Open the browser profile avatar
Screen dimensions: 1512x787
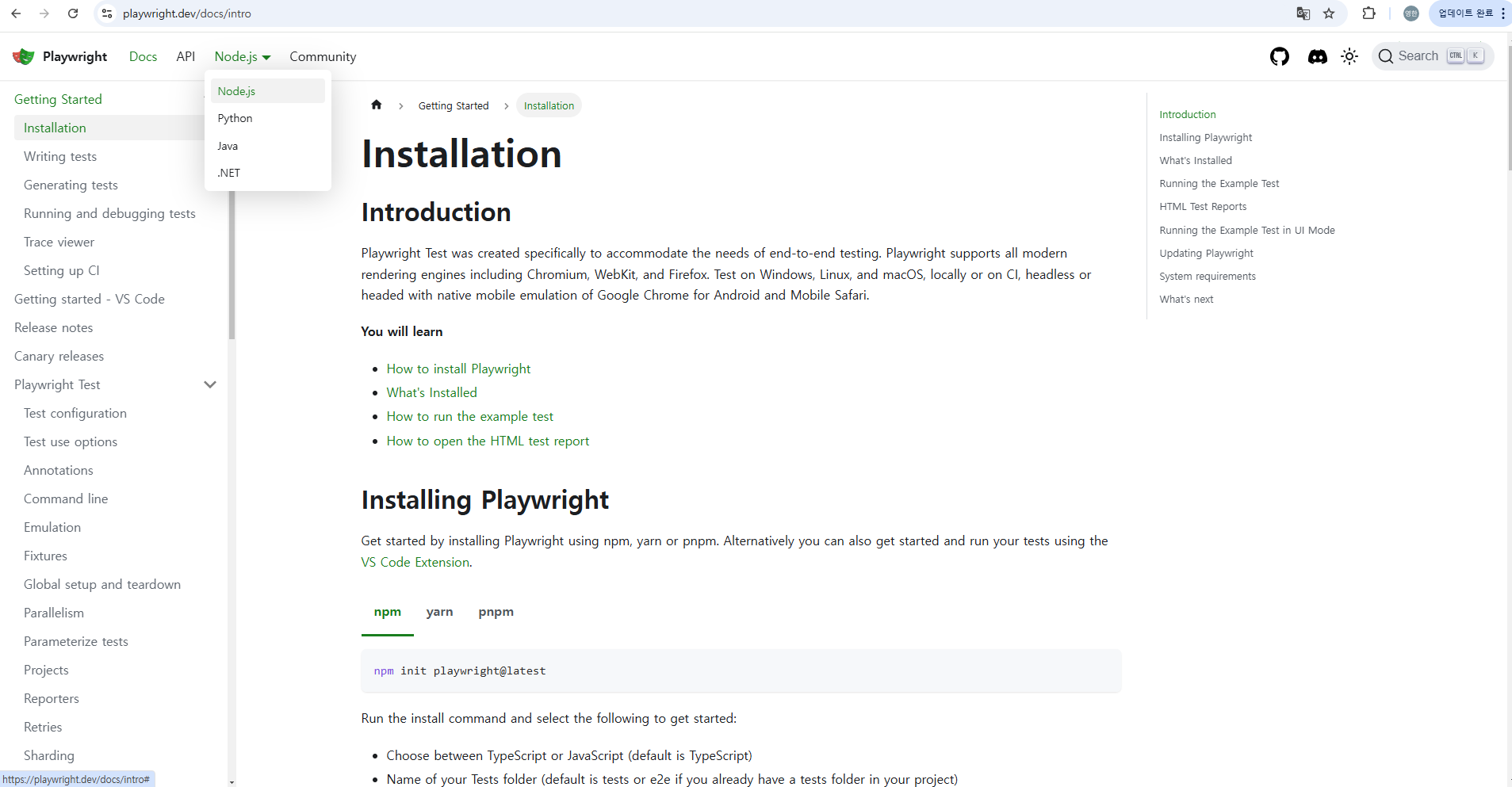click(x=1411, y=13)
